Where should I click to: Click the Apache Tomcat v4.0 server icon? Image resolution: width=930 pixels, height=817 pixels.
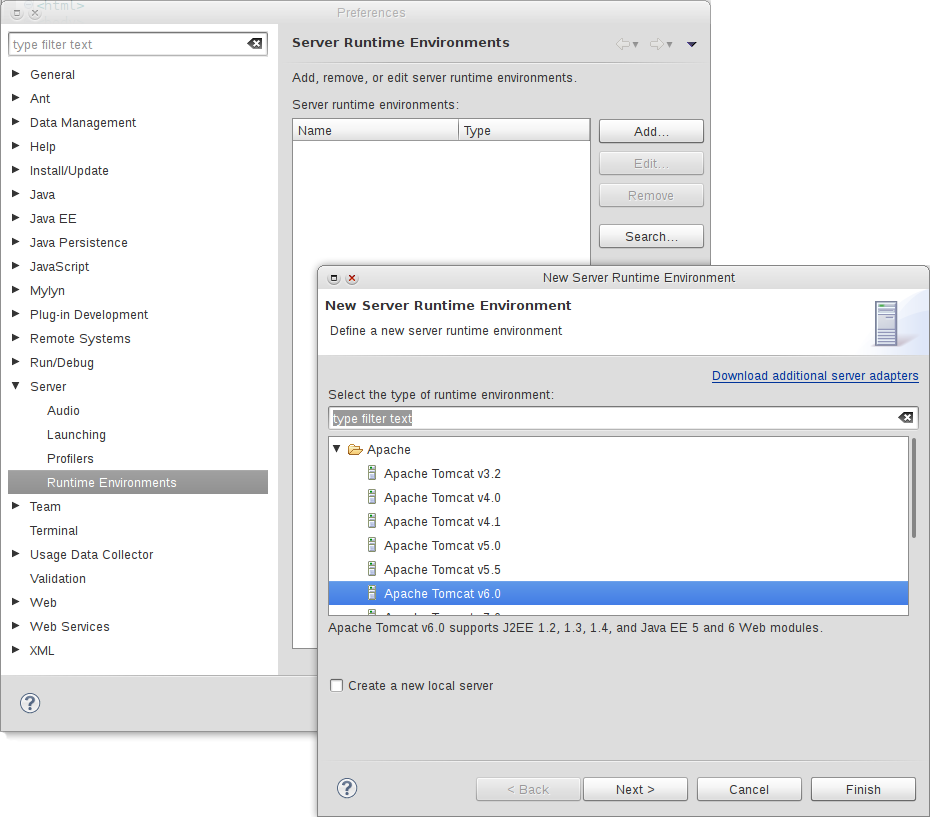372,497
